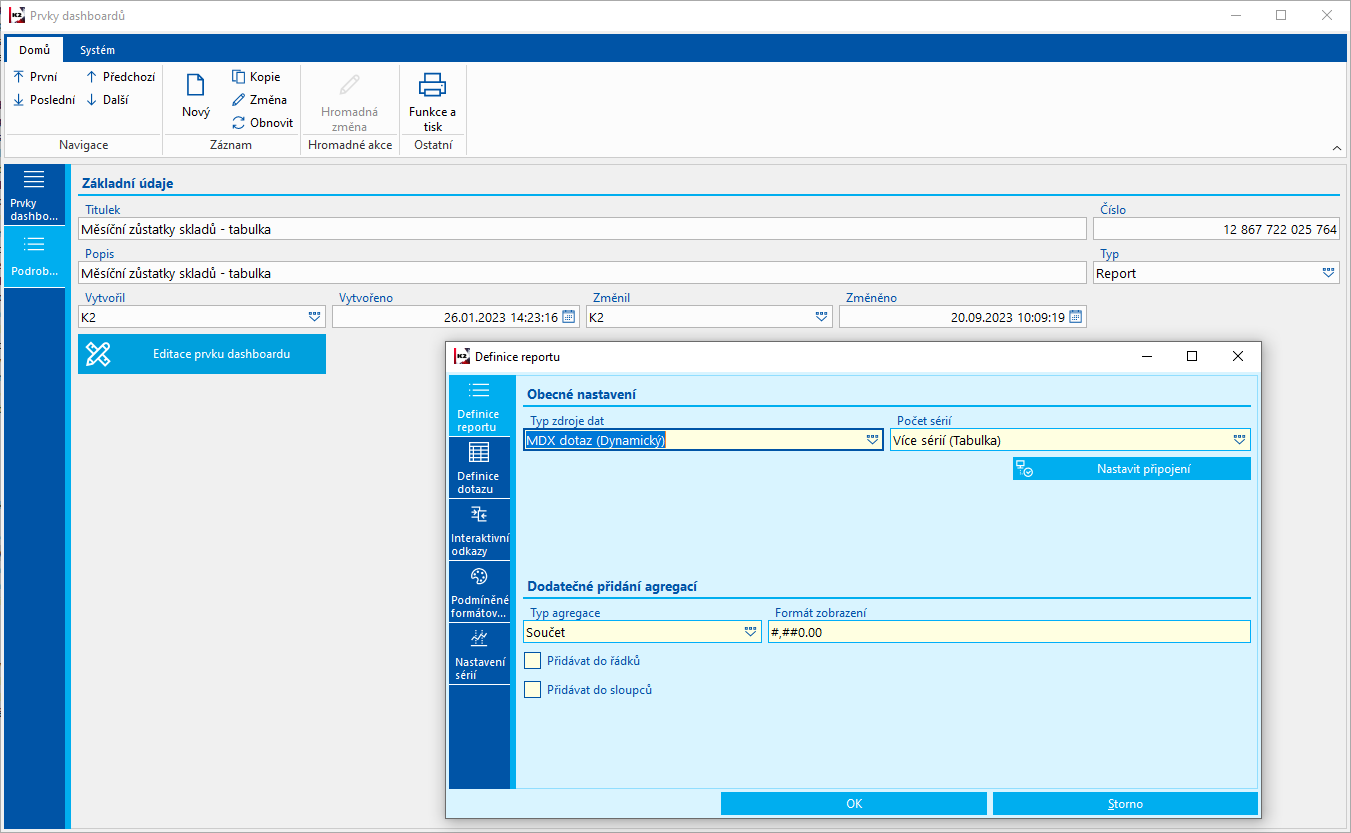This screenshot has width=1351, height=833.
Task: Open Podrobnosti detail view in sidebar
Action: tap(35, 257)
